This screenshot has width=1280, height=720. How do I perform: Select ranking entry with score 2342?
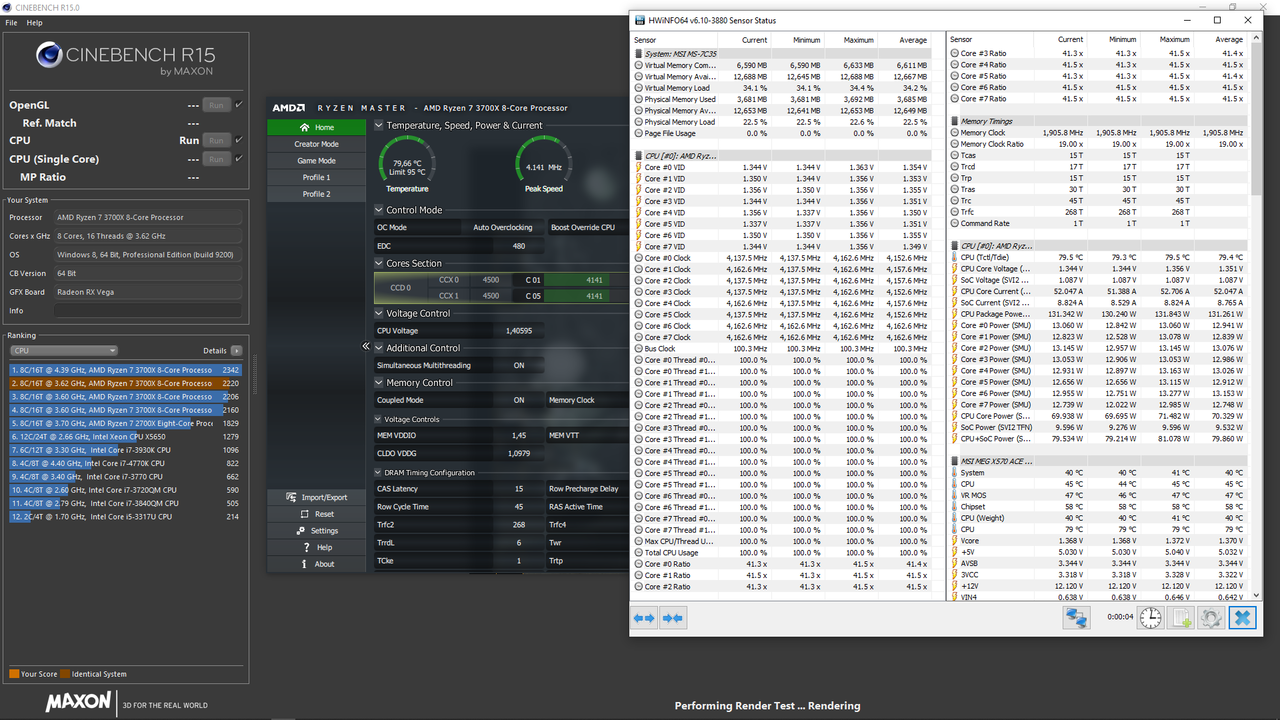tap(125, 369)
